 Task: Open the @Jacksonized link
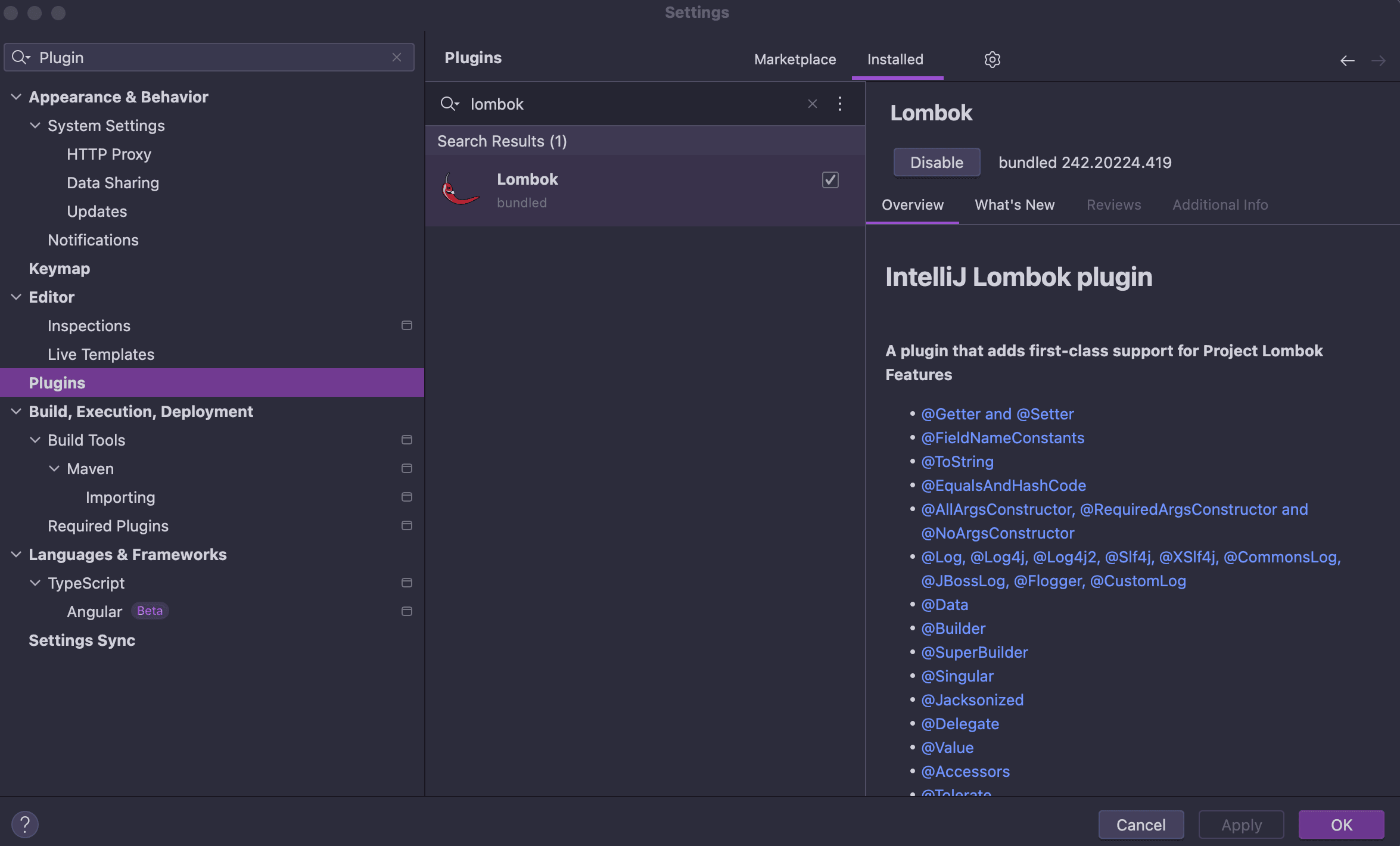[x=972, y=699]
